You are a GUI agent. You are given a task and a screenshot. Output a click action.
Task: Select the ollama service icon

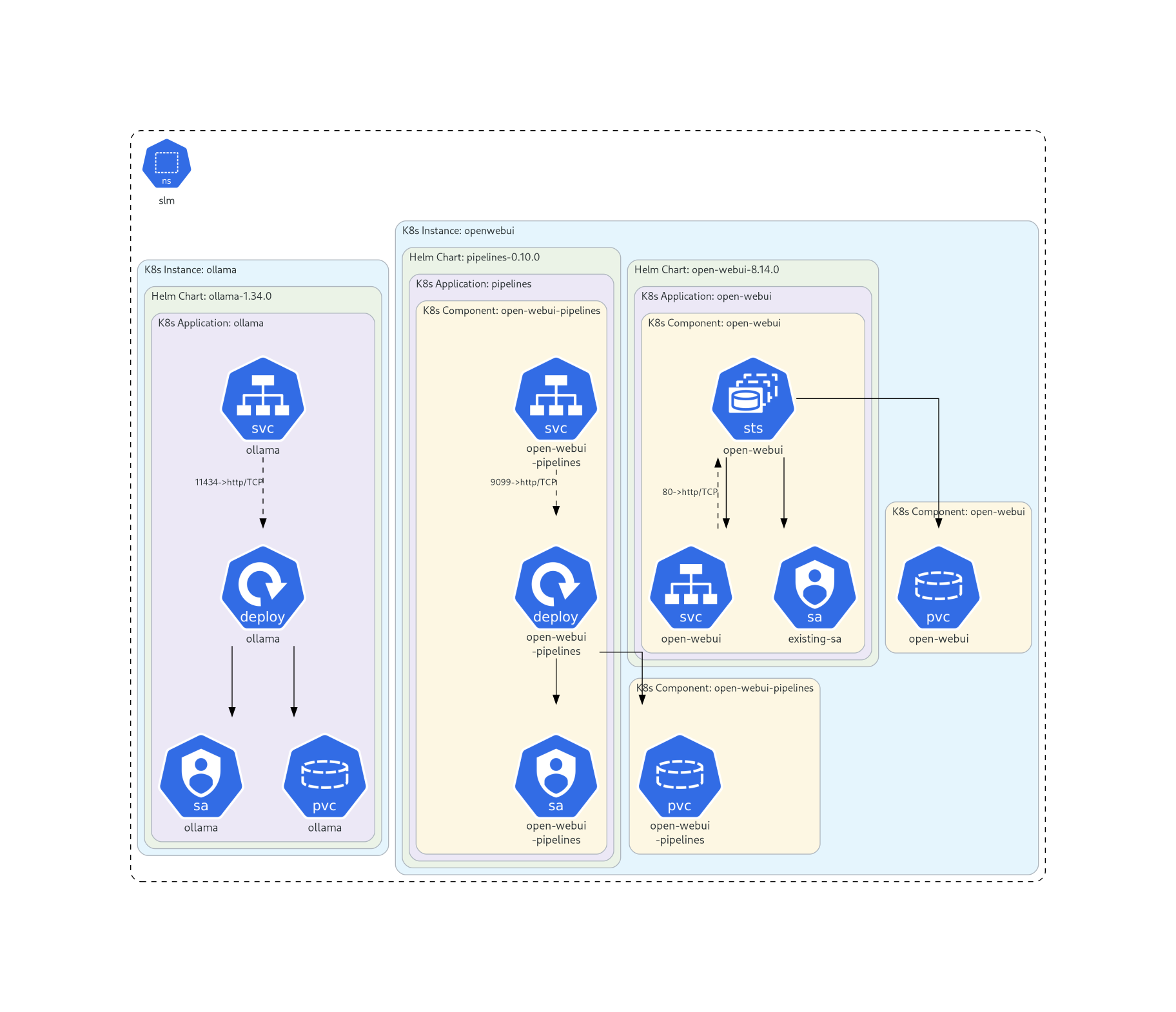[262, 399]
